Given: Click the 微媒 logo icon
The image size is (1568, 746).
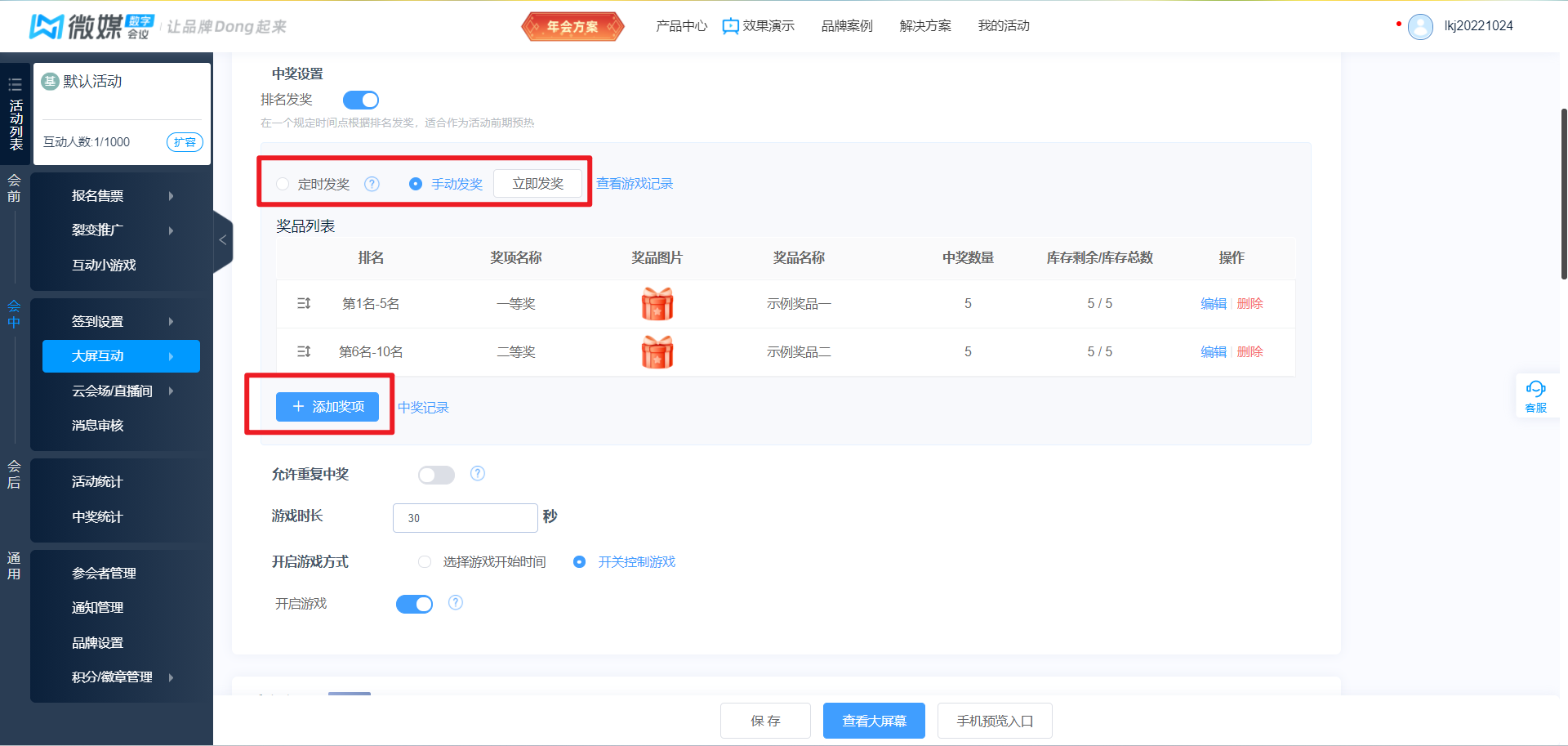Looking at the screenshot, I should [x=46, y=26].
